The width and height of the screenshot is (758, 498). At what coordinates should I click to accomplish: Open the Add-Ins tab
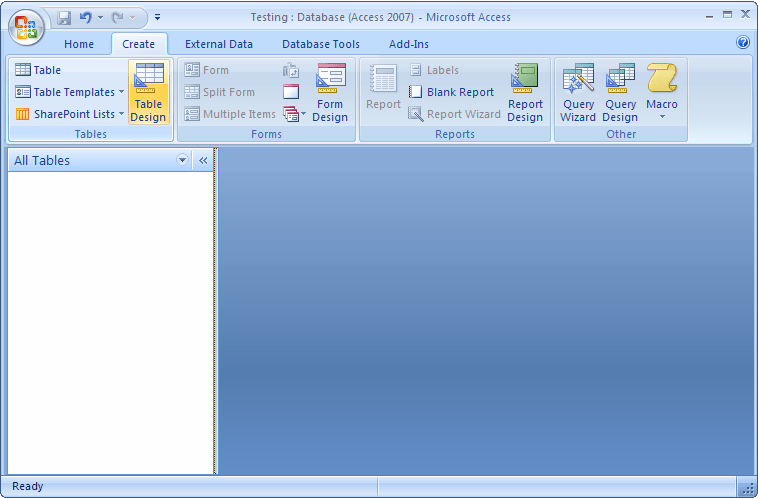click(x=409, y=44)
